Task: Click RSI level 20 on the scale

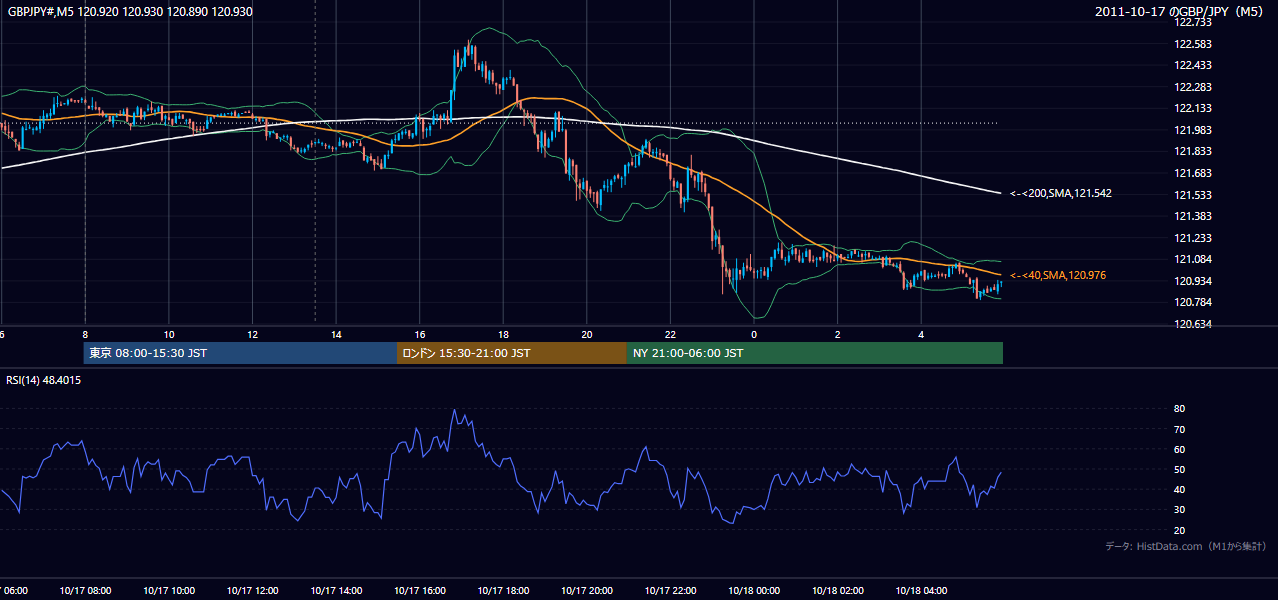Action: pyautogui.click(x=1180, y=530)
